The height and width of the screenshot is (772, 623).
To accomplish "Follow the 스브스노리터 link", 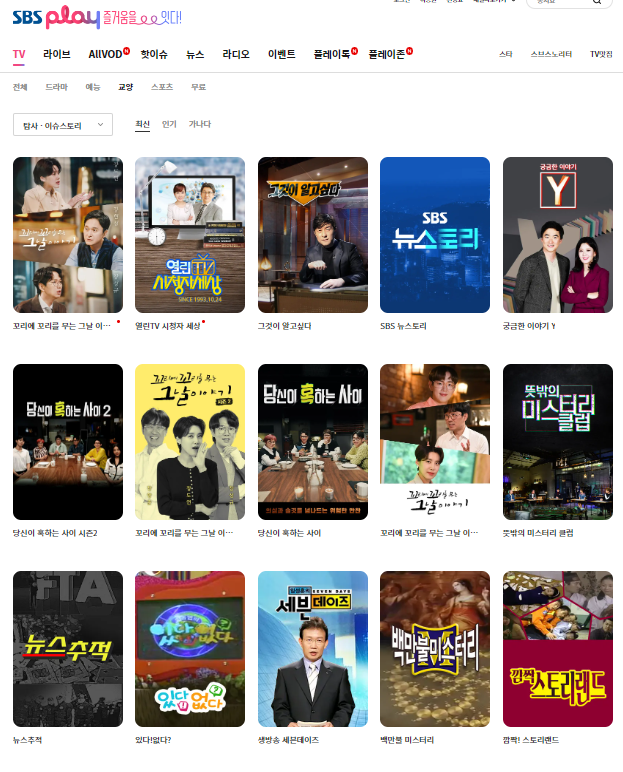I will (x=551, y=54).
